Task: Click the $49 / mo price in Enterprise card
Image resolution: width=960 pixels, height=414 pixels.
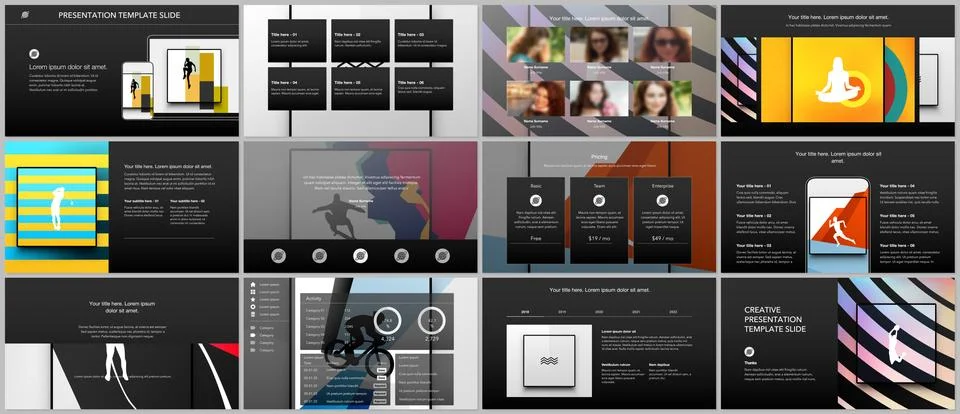Action: (662, 238)
